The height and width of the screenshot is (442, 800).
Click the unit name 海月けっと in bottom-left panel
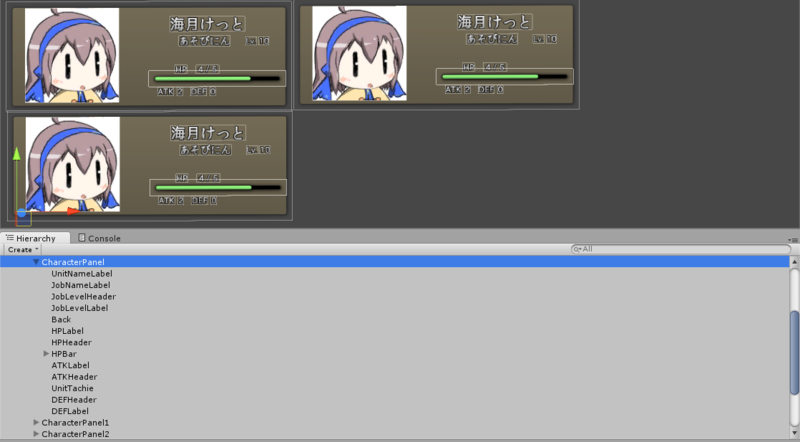(x=208, y=133)
